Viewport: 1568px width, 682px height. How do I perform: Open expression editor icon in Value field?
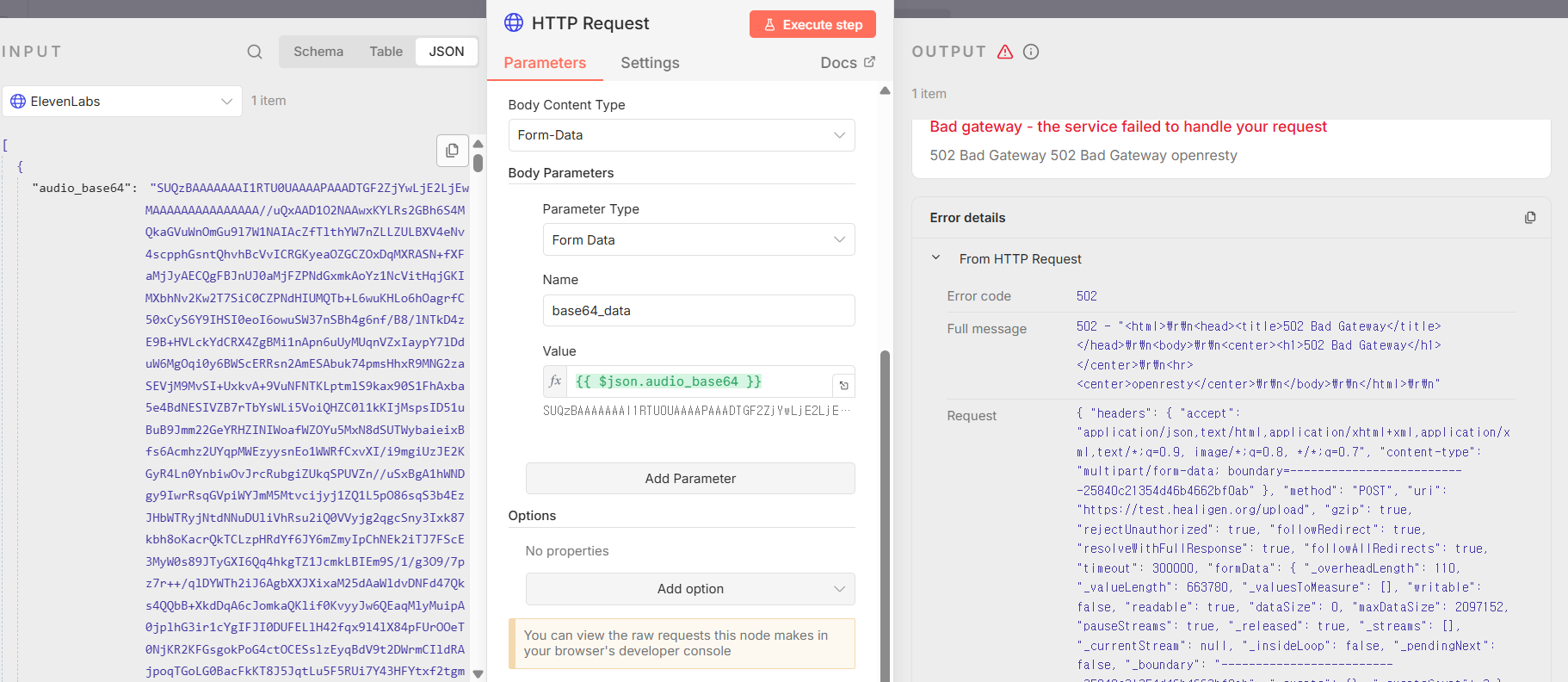pyautogui.click(x=843, y=385)
